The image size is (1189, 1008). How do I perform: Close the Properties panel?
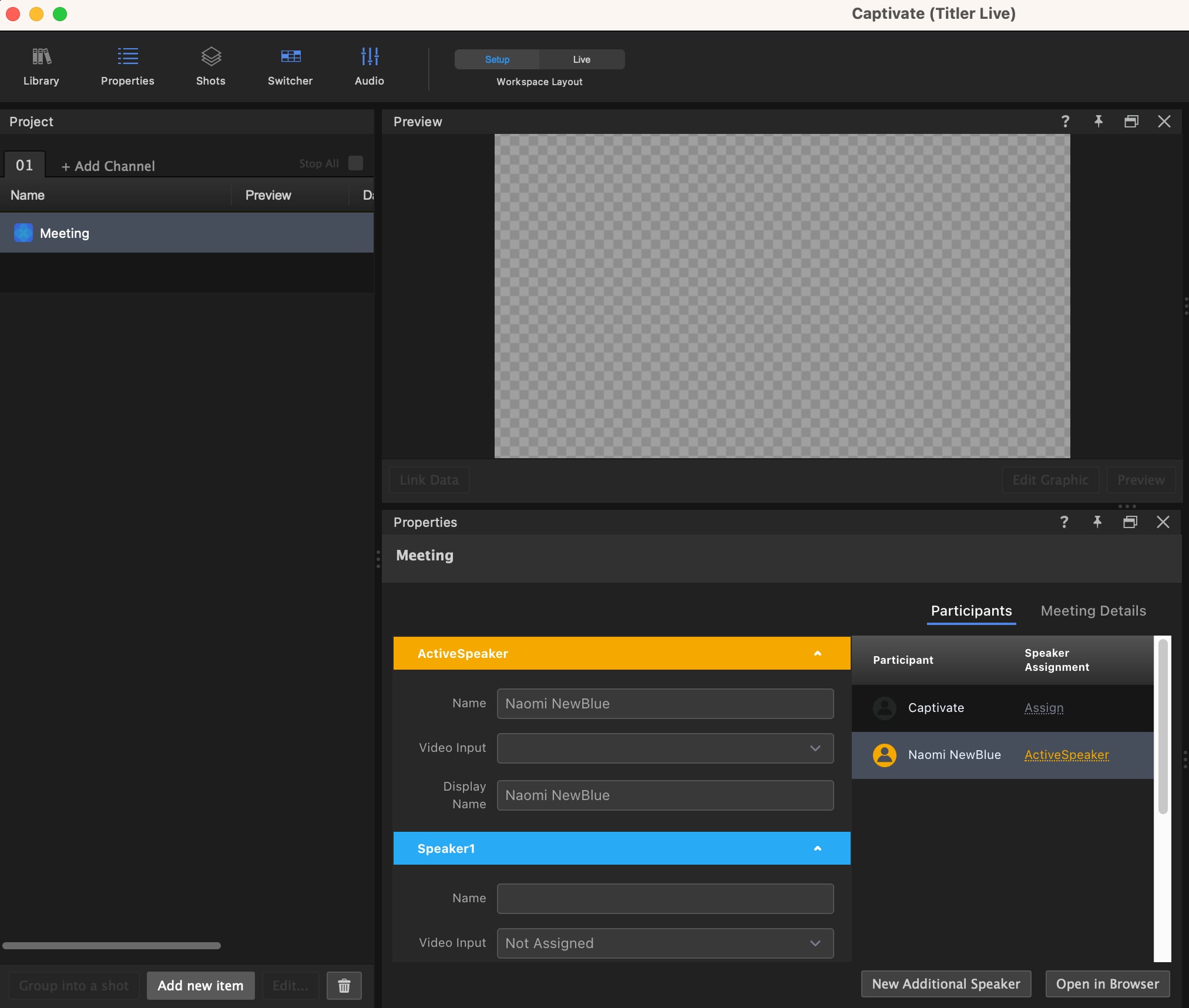pos(1163,522)
